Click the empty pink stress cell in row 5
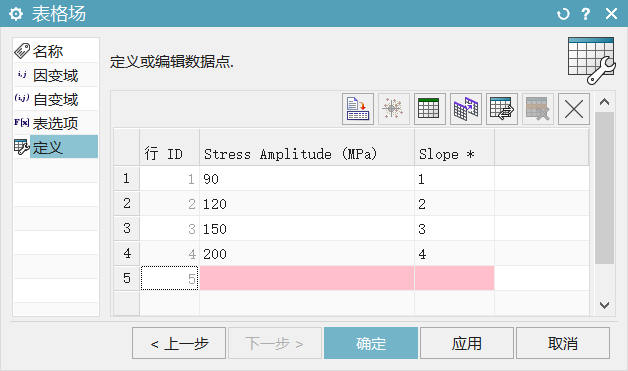The width and height of the screenshot is (628, 371). [307, 278]
